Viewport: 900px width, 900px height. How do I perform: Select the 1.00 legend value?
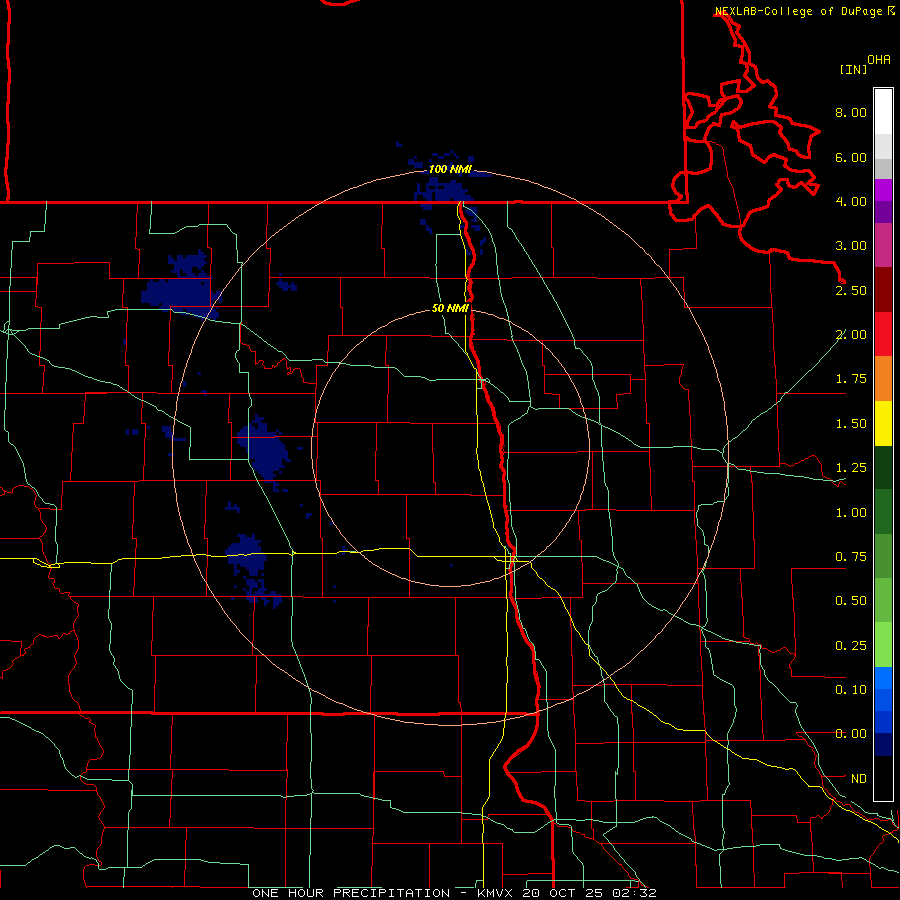(851, 513)
